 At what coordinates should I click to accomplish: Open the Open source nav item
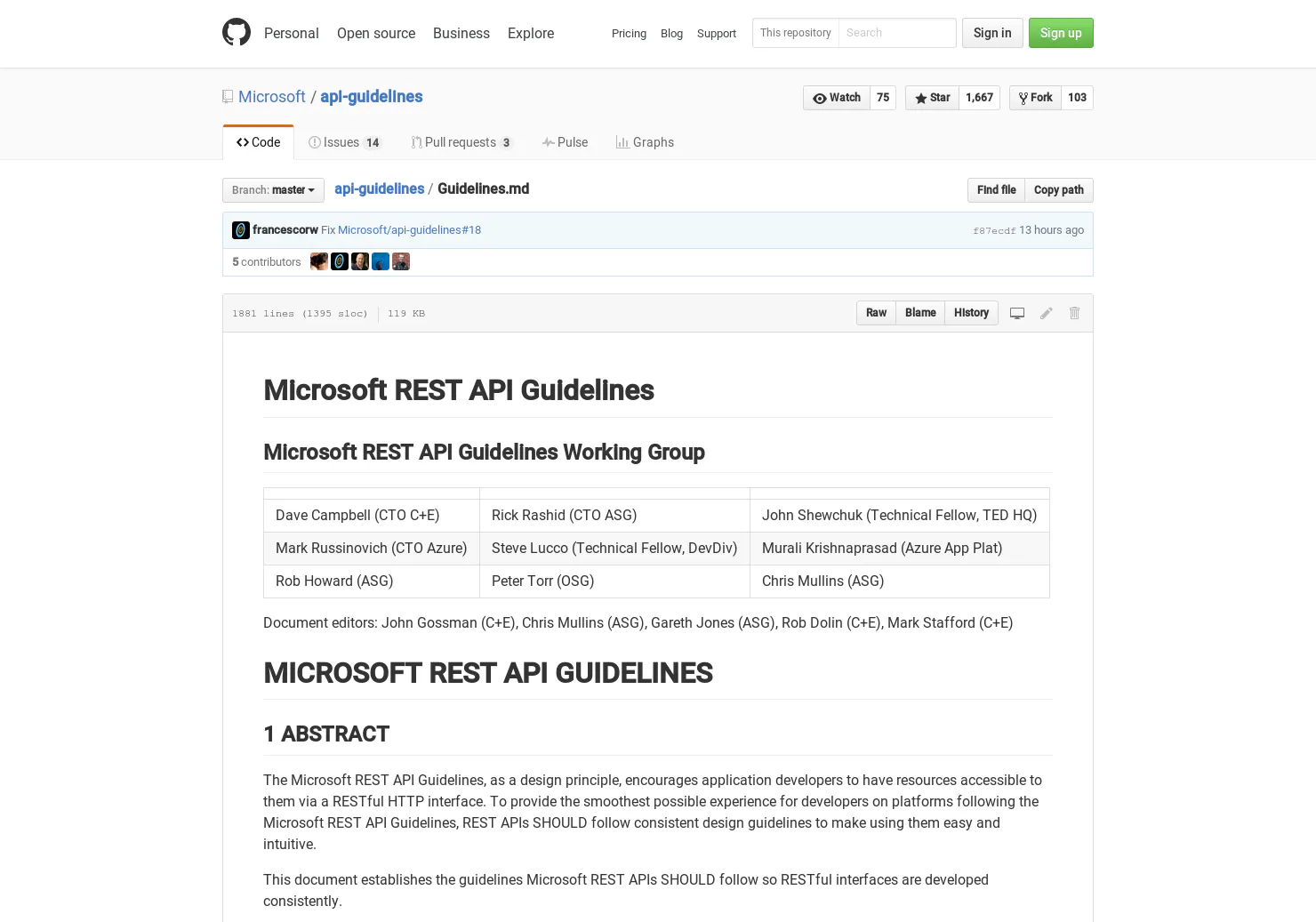(376, 33)
